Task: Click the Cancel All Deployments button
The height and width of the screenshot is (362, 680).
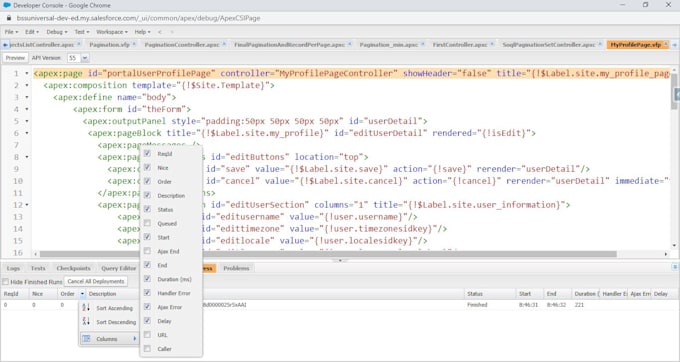Action: [96, 281]
